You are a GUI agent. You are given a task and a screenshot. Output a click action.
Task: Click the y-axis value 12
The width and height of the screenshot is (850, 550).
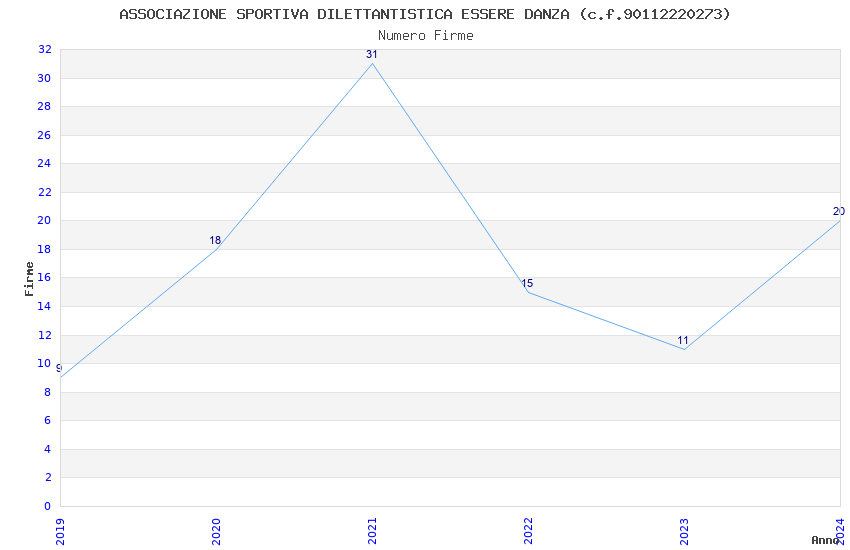(44, 335)
